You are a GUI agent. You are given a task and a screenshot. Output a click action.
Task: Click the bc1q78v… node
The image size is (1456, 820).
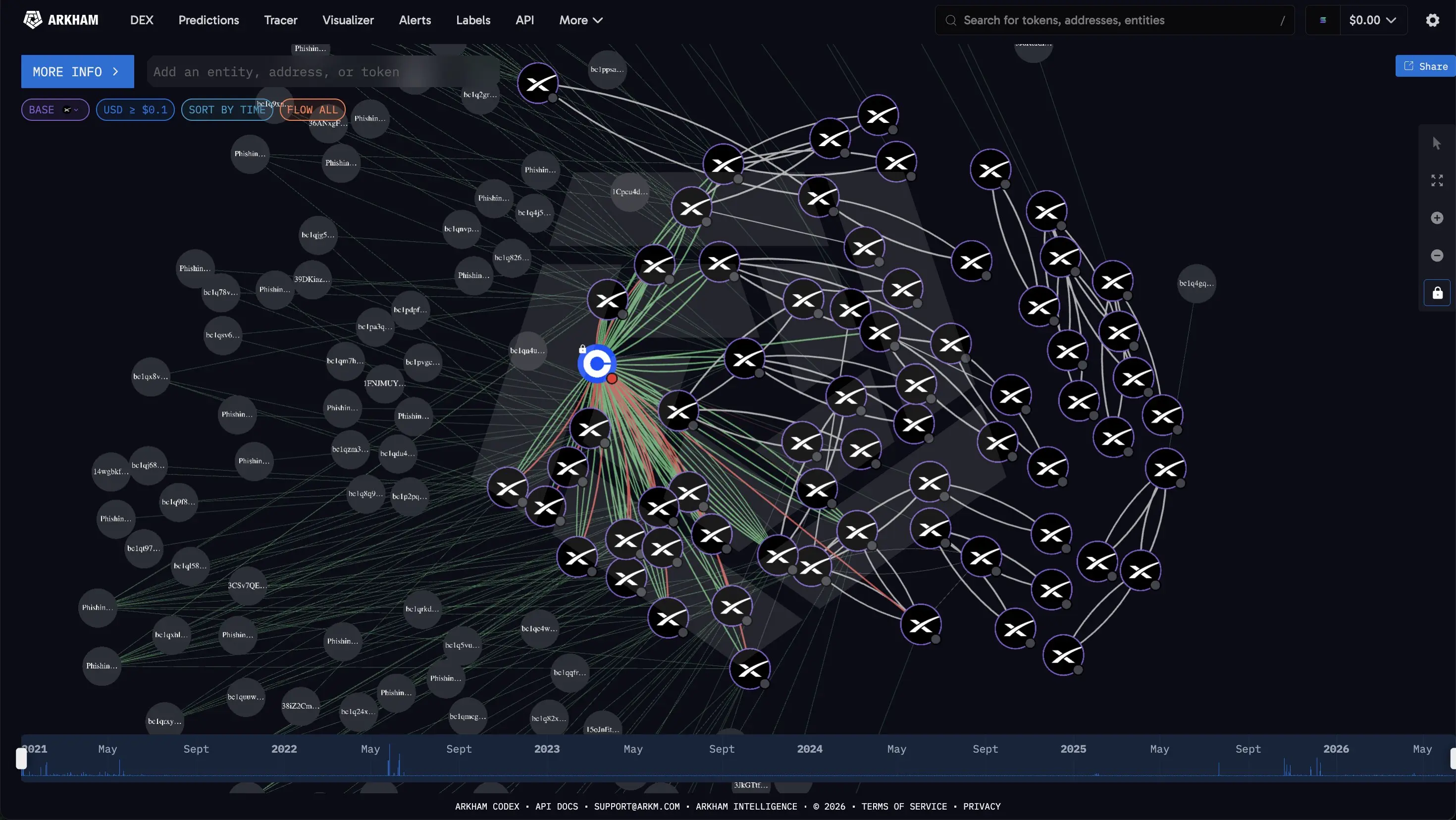pos(220,292)
